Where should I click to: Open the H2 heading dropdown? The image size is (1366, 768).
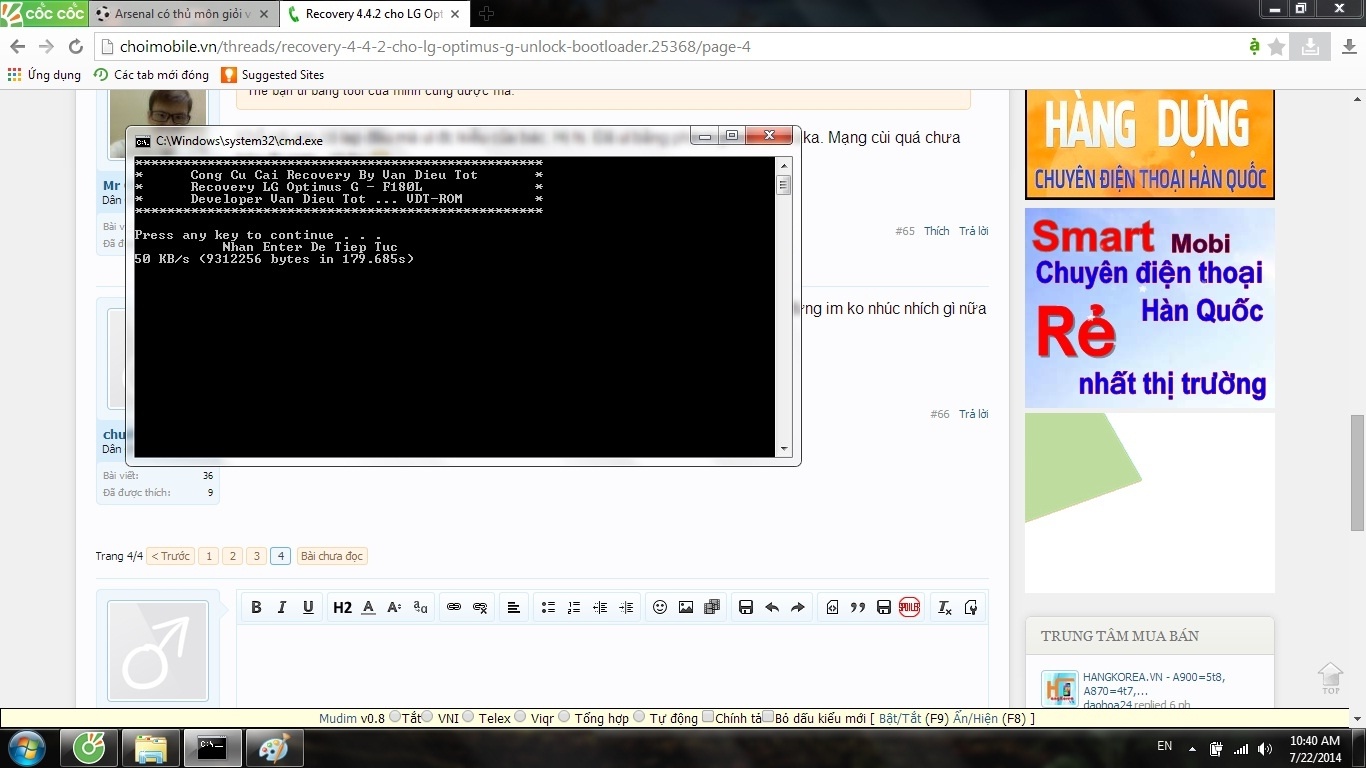[342, 607]
